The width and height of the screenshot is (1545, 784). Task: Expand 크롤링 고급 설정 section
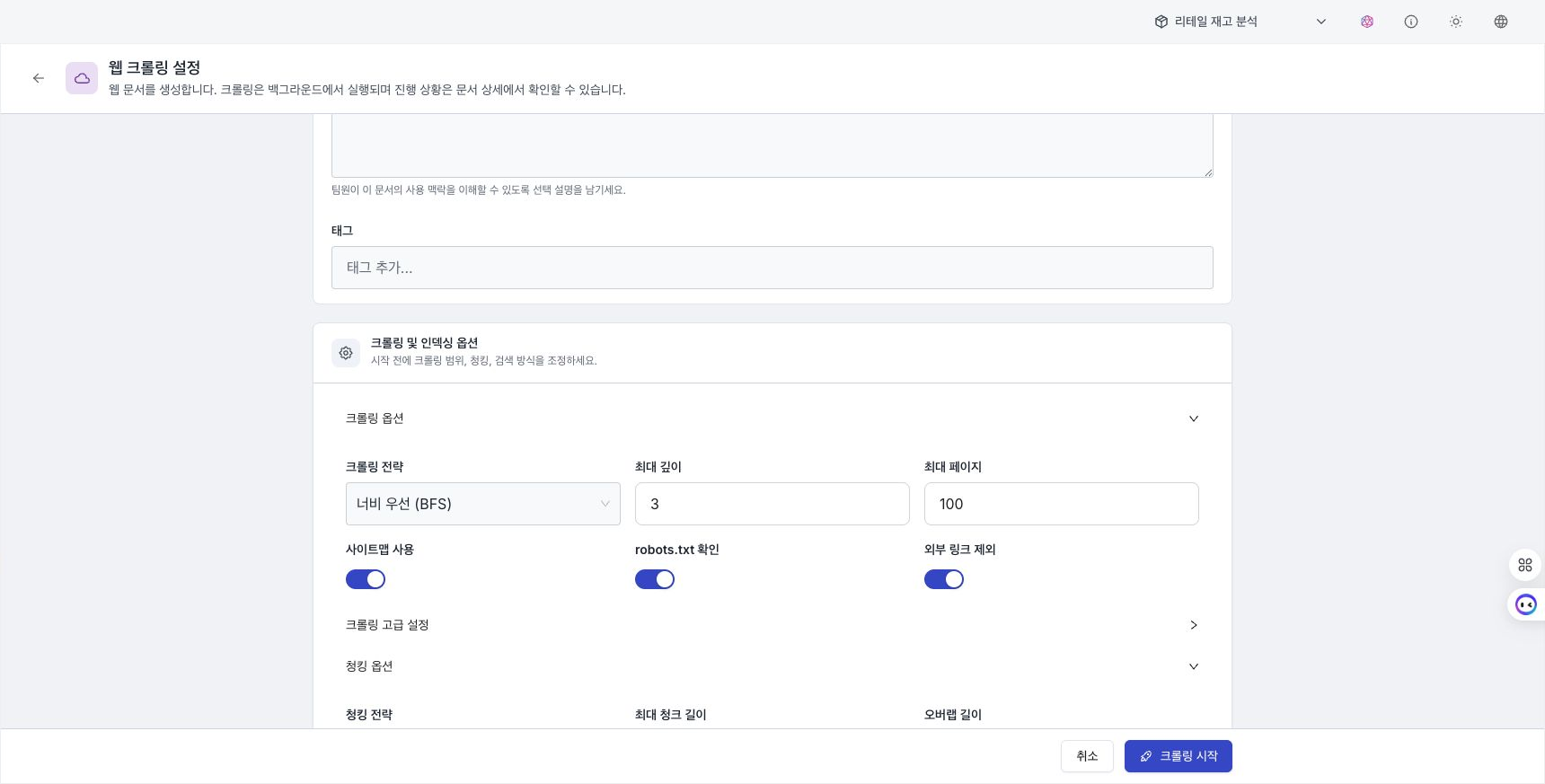[772, 625]
